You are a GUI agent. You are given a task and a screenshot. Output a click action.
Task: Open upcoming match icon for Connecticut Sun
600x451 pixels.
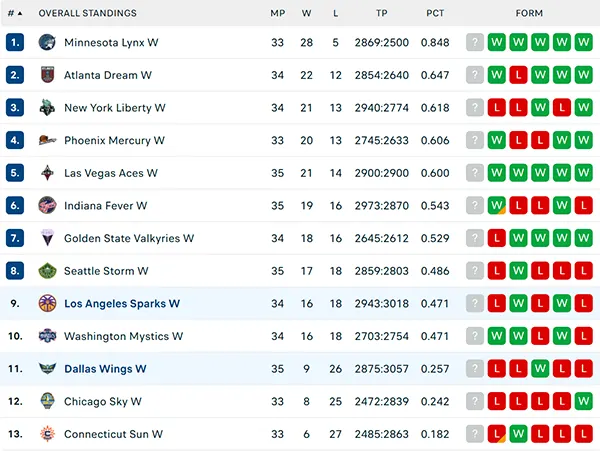(x=475, y=434)
